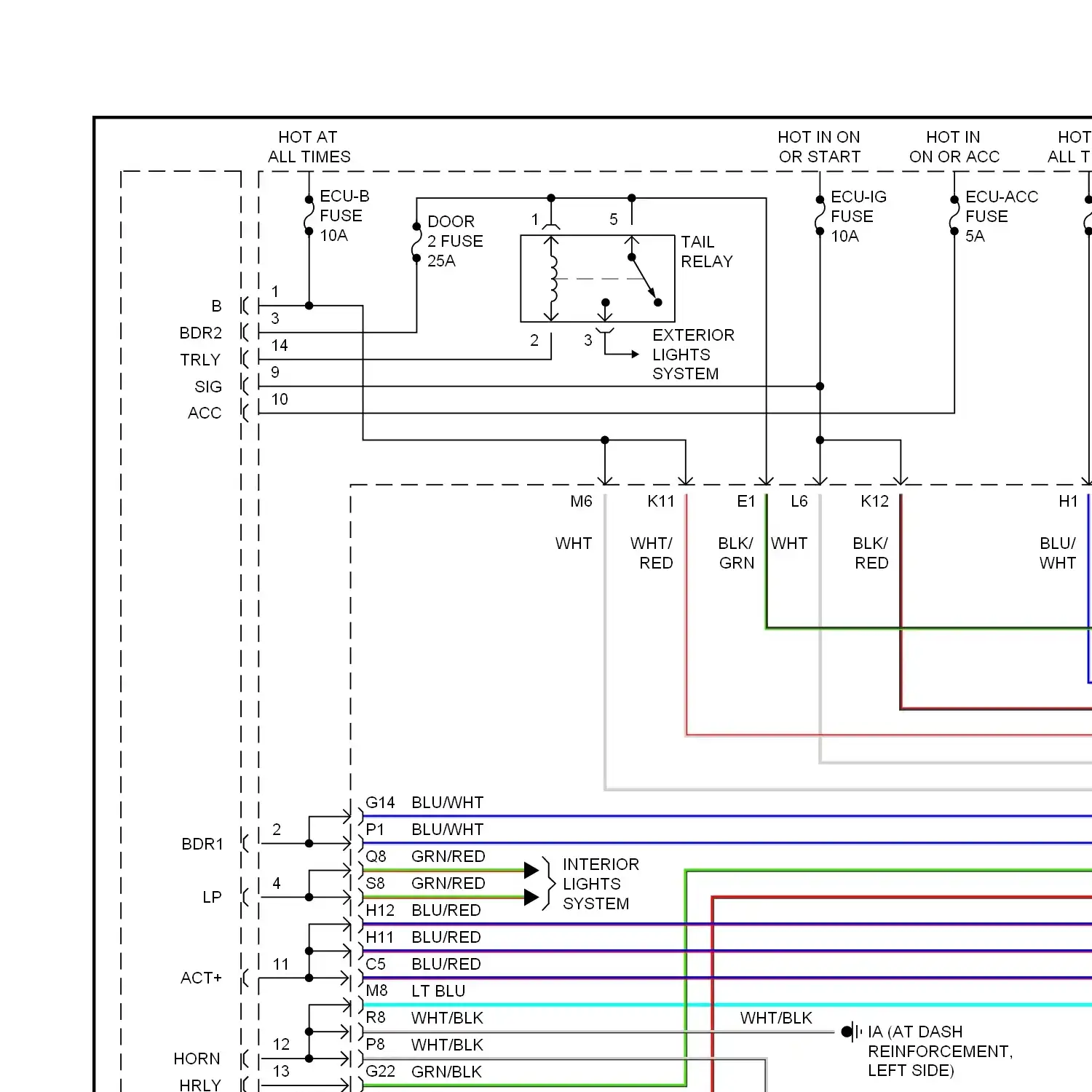
Task: Click the ECU-ACC FUSE 5A label
Action: pyautogui.click(x=1001, y=216)
